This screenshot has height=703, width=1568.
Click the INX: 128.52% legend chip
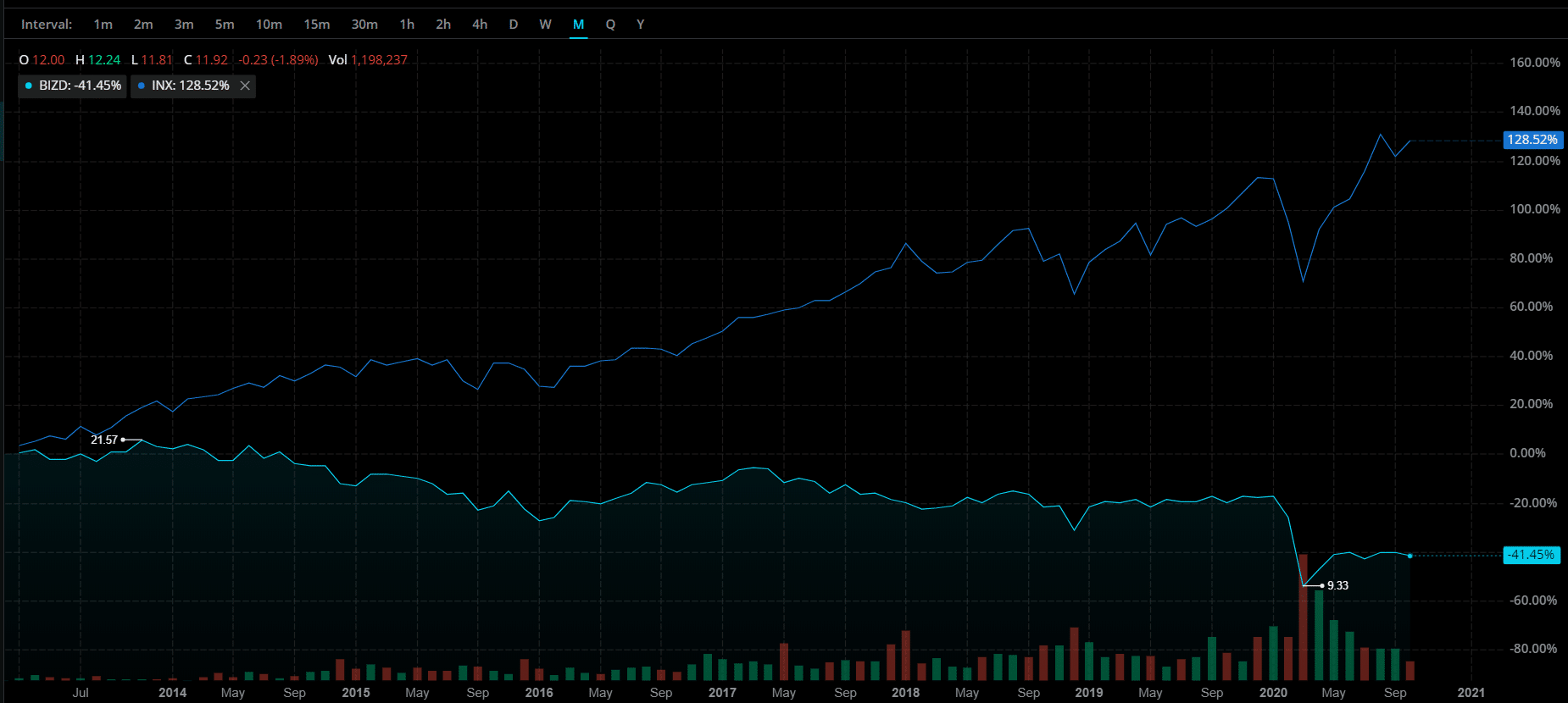193,86
